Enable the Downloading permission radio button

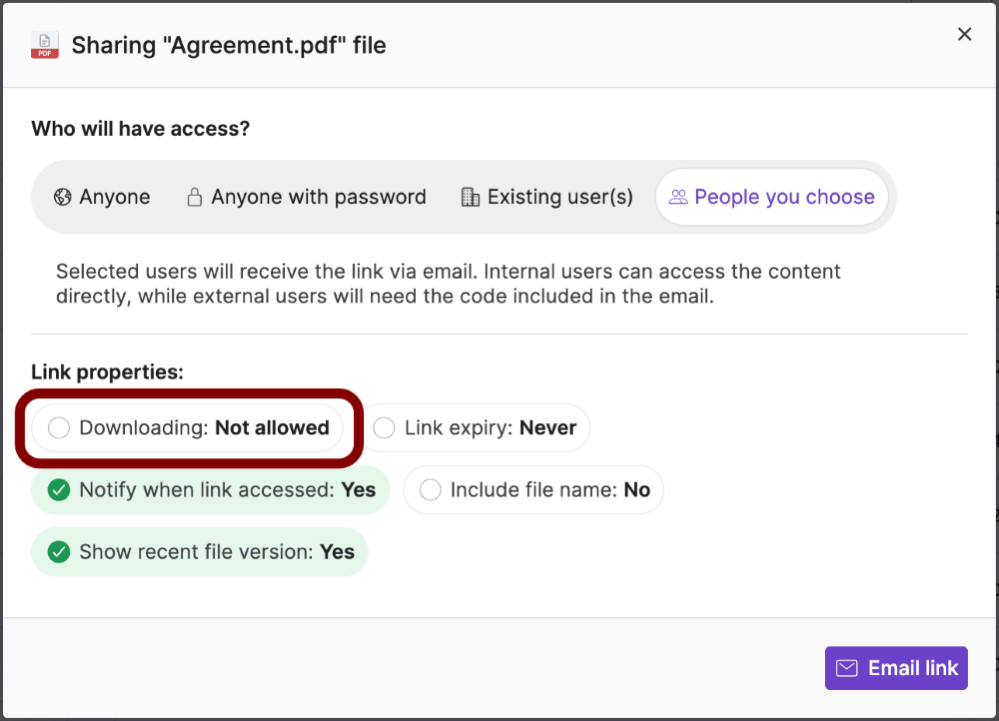pyautogui.click(x=58, y=427)
